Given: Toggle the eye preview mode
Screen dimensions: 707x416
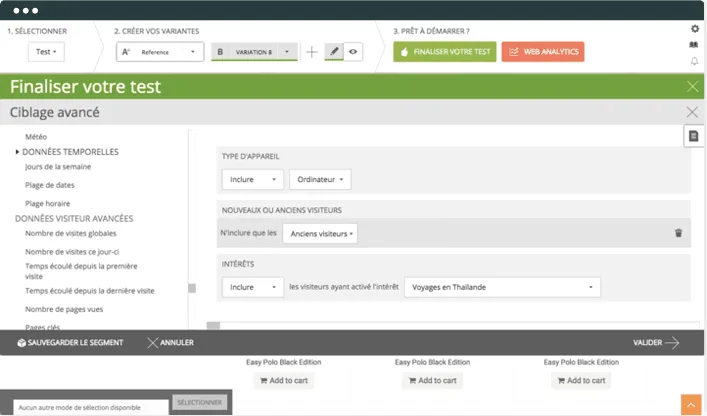Looking at the screenshot, I should point(353,52).
